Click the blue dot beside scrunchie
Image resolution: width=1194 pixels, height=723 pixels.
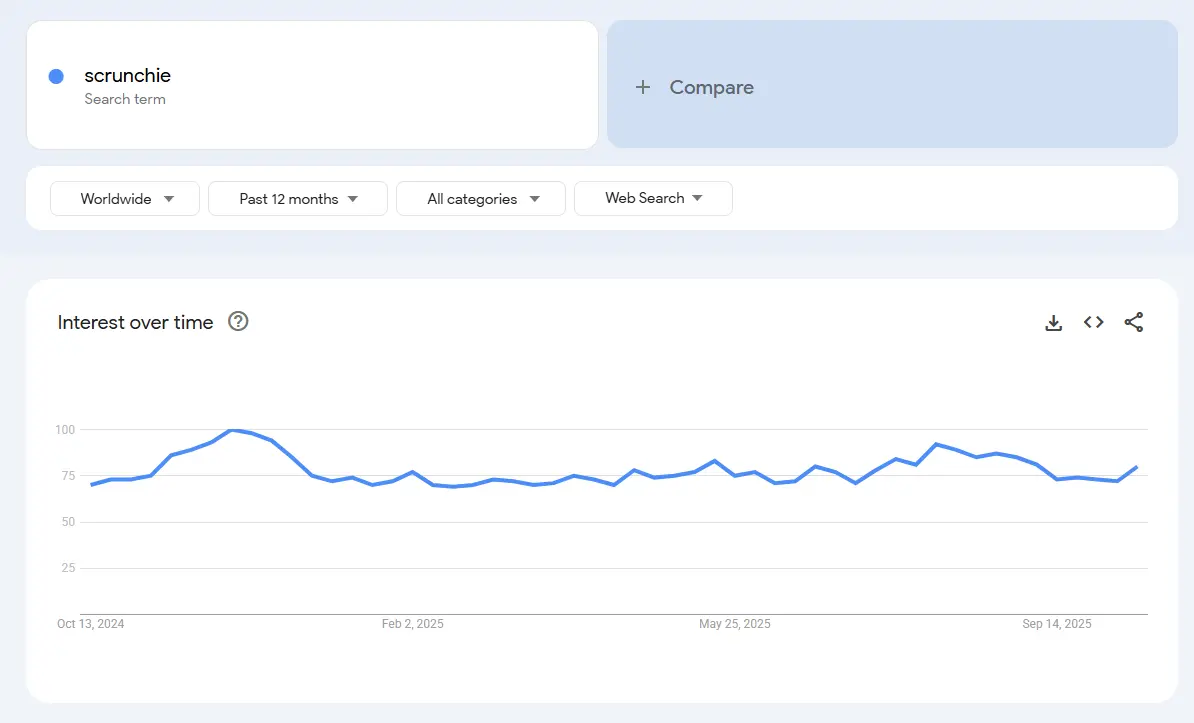[x=56, y=76]
